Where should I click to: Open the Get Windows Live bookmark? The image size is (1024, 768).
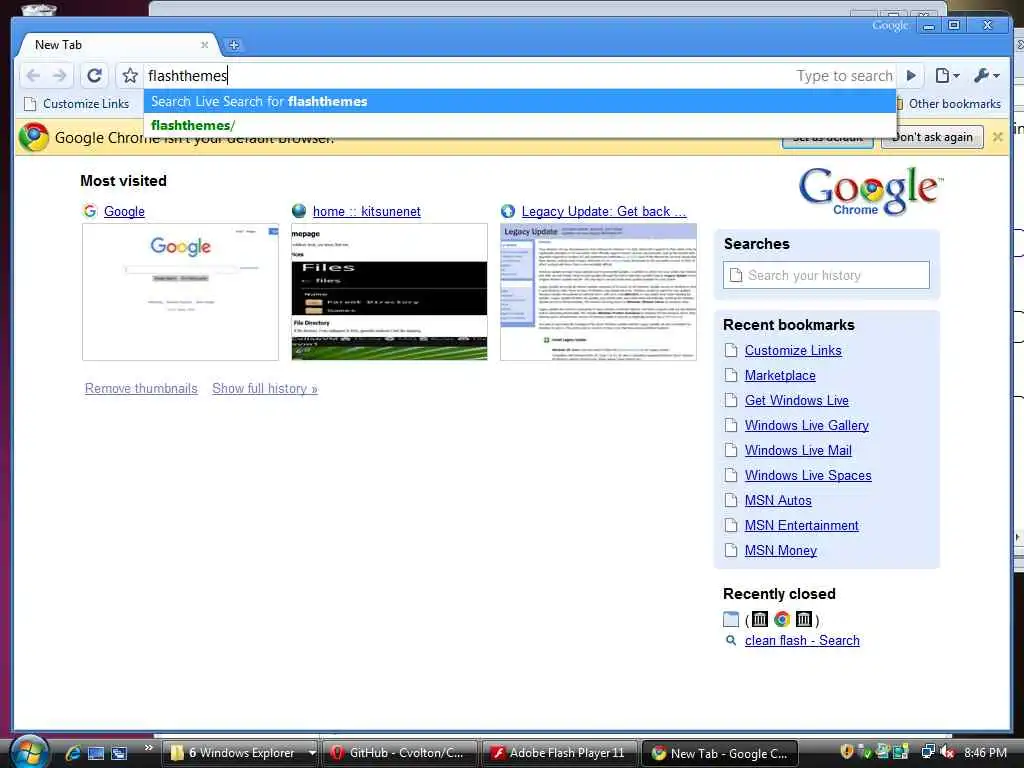point(797,400)
